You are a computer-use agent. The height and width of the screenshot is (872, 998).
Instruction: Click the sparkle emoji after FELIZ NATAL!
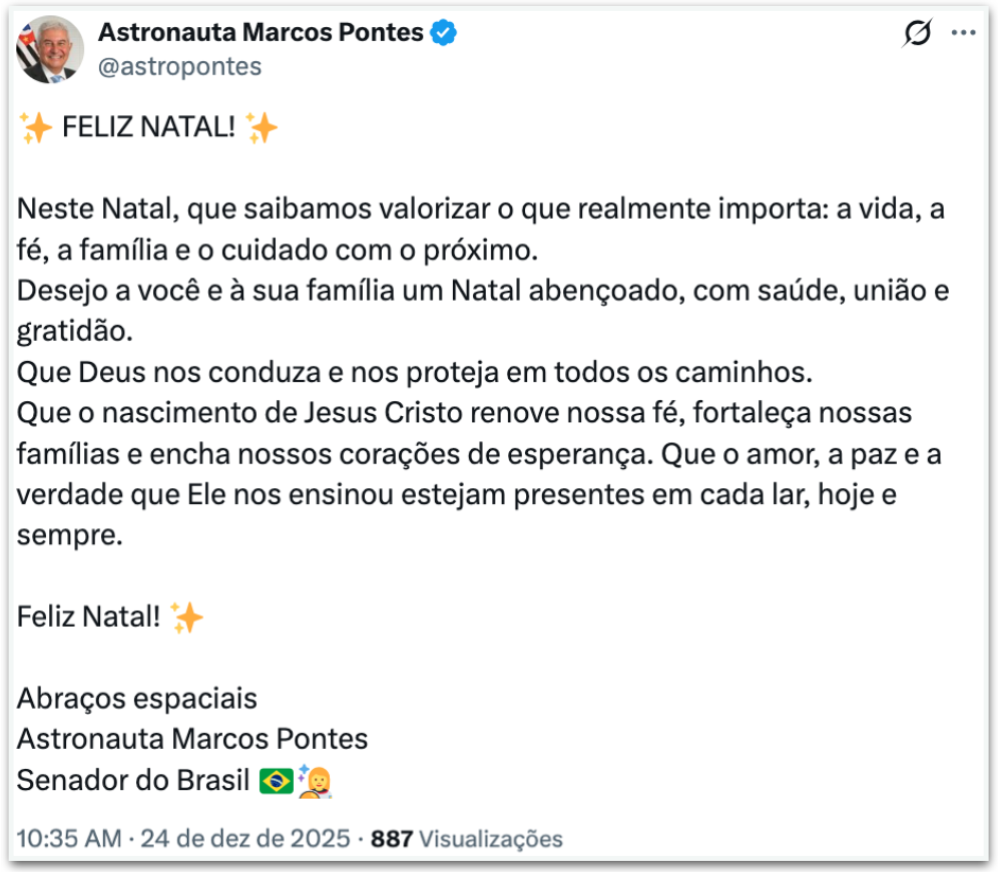261,129
